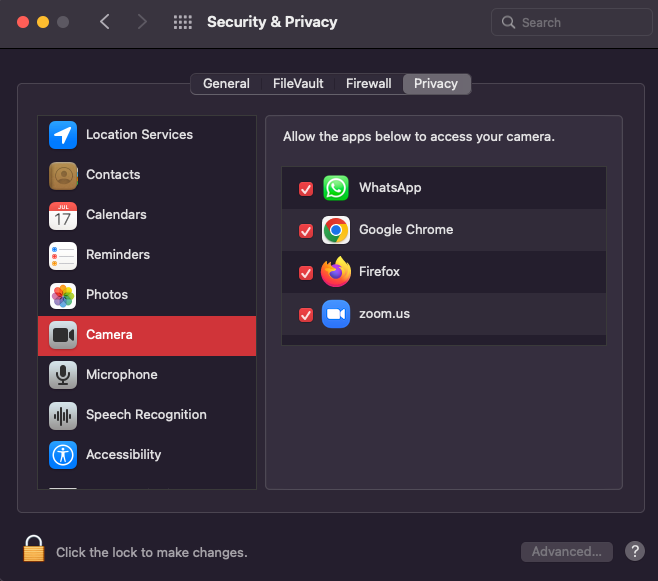Switch to the FileVault tab
The image size is (658, 581).
(298, 83)
